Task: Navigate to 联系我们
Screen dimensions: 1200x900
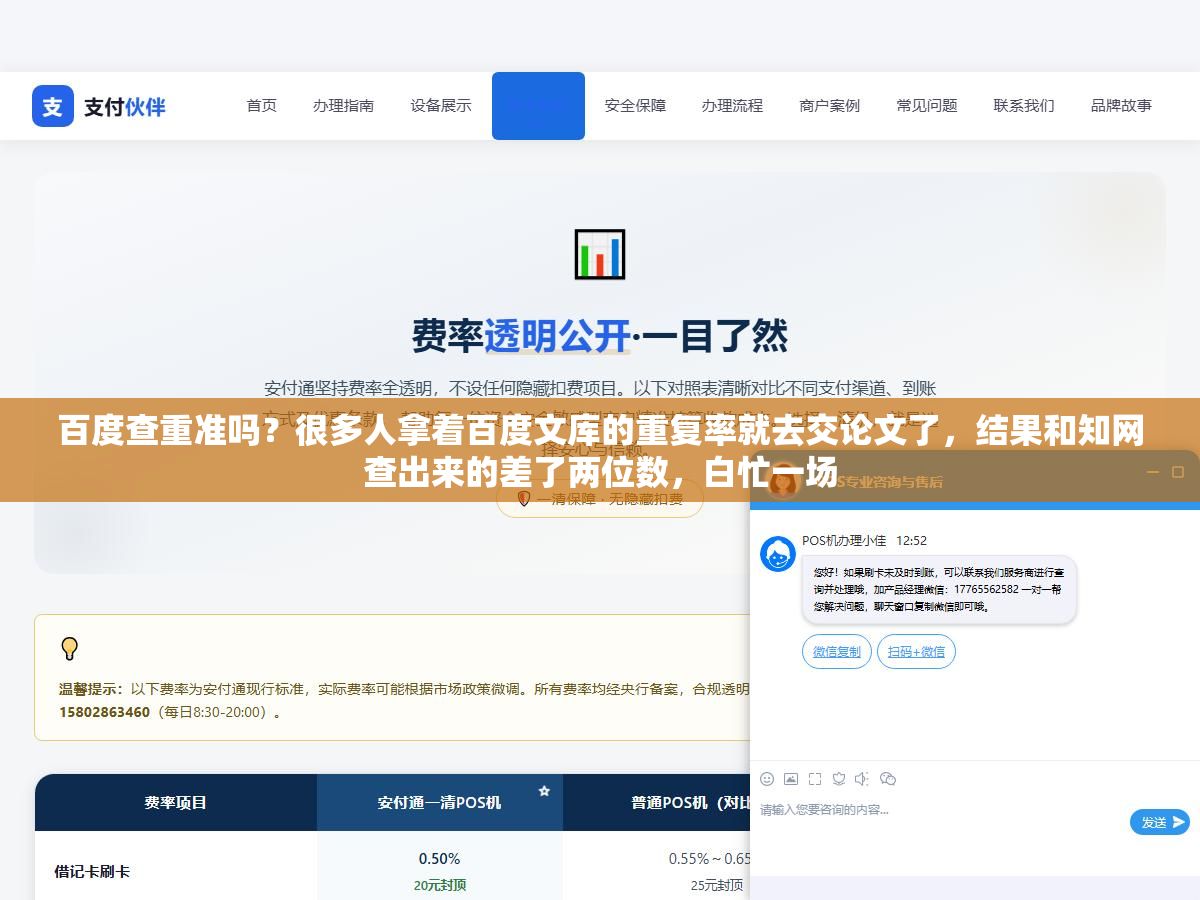Action: (1024, 105)
